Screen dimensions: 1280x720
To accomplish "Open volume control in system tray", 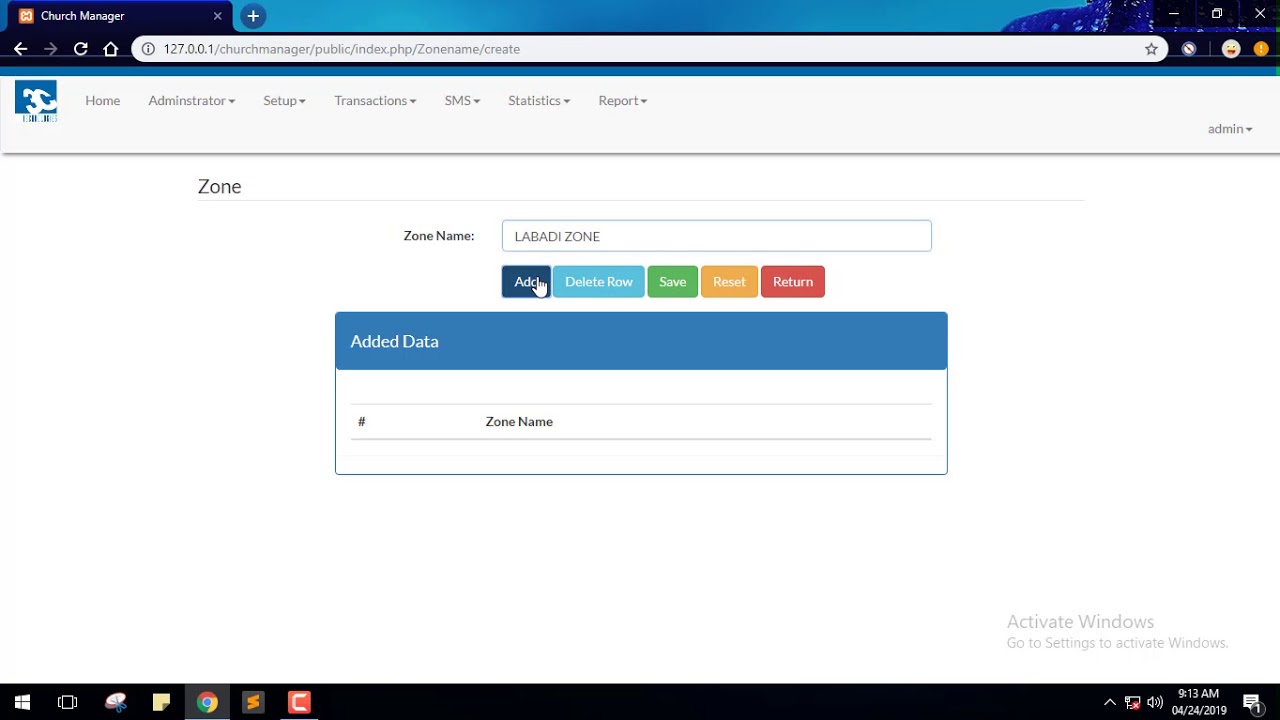I will click(x=1155, y=702).
